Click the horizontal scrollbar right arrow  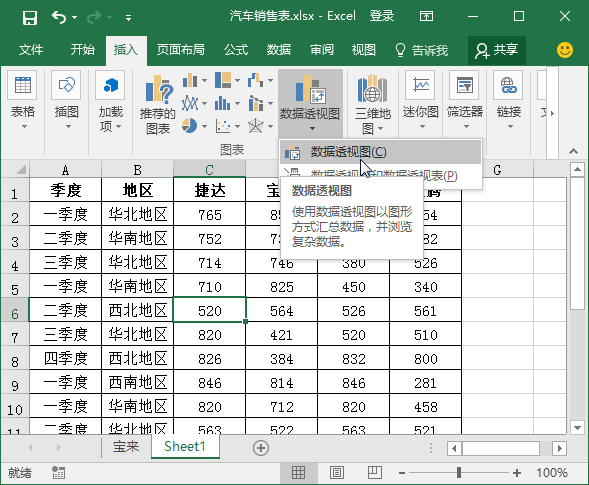tap(560, 448)
